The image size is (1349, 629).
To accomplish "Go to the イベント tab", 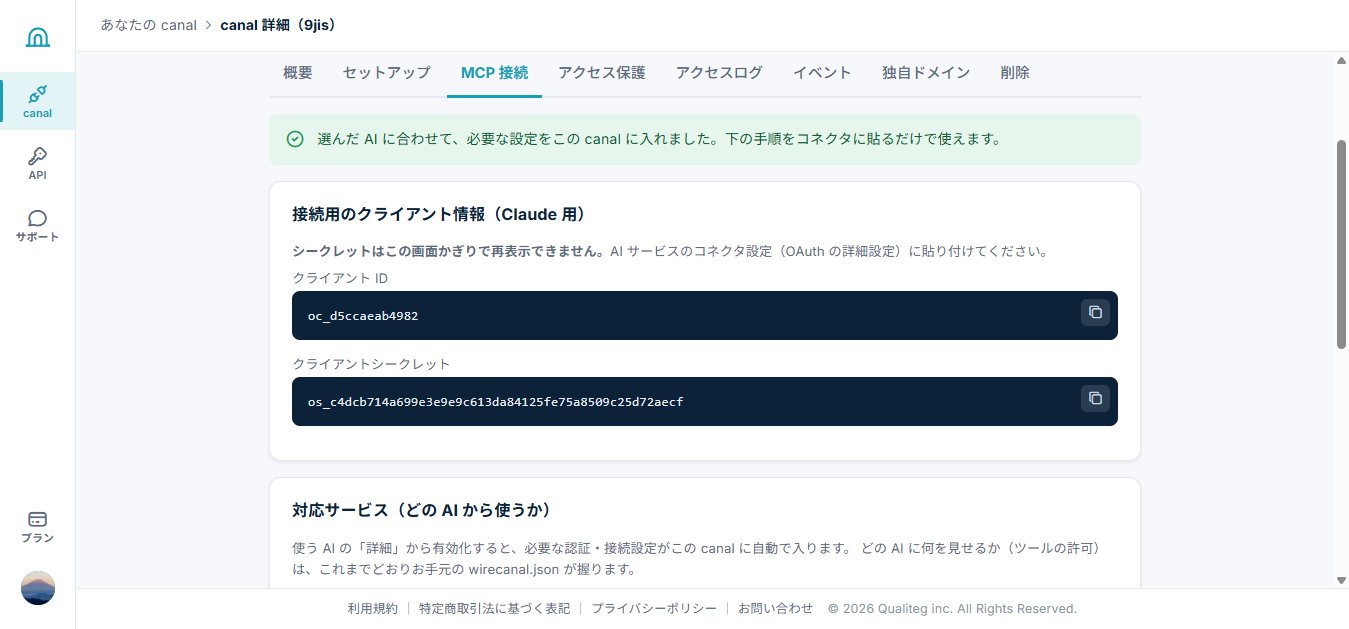I will coord(822,73).
